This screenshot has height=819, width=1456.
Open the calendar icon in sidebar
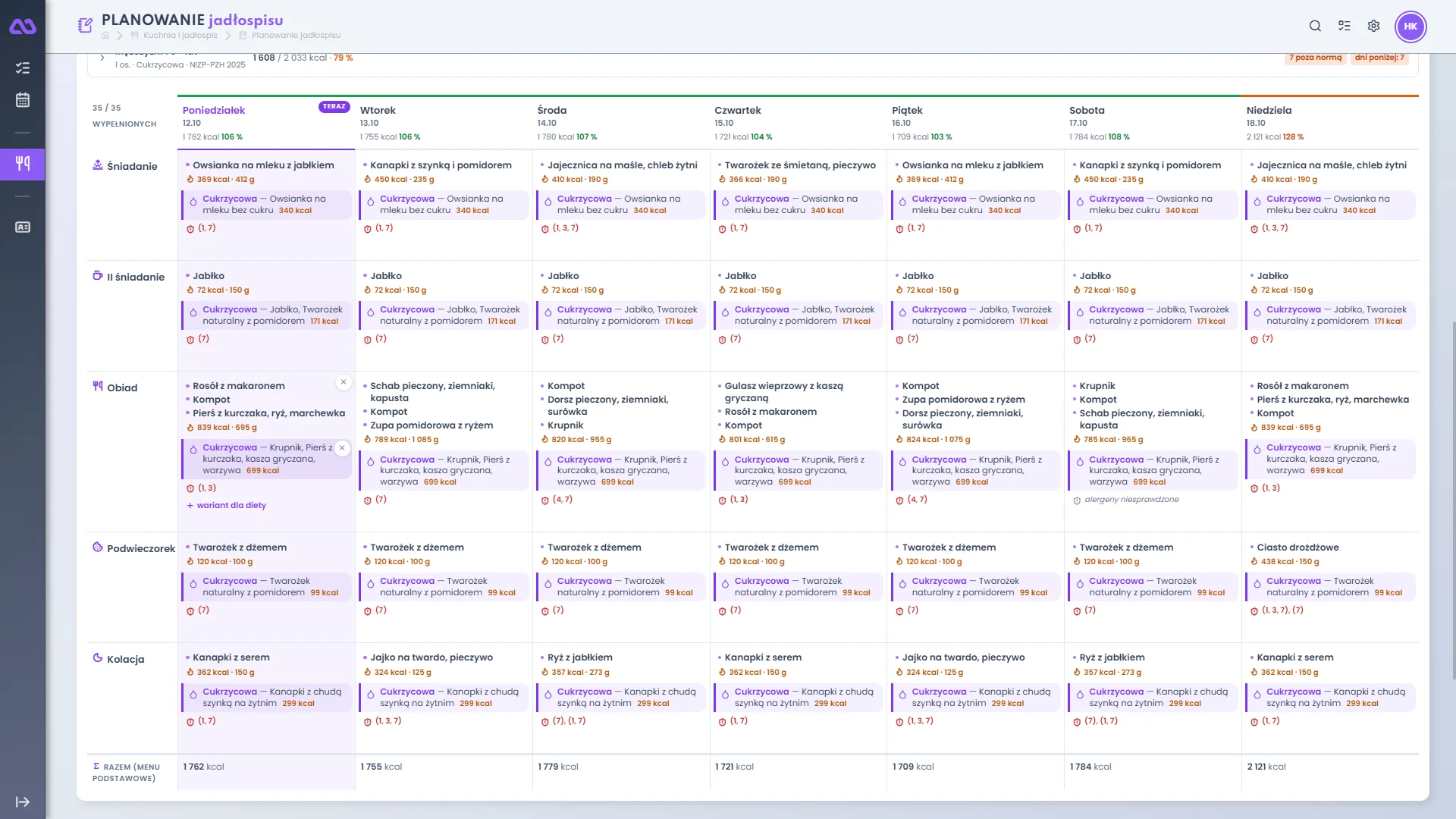[x=23, y=99]
